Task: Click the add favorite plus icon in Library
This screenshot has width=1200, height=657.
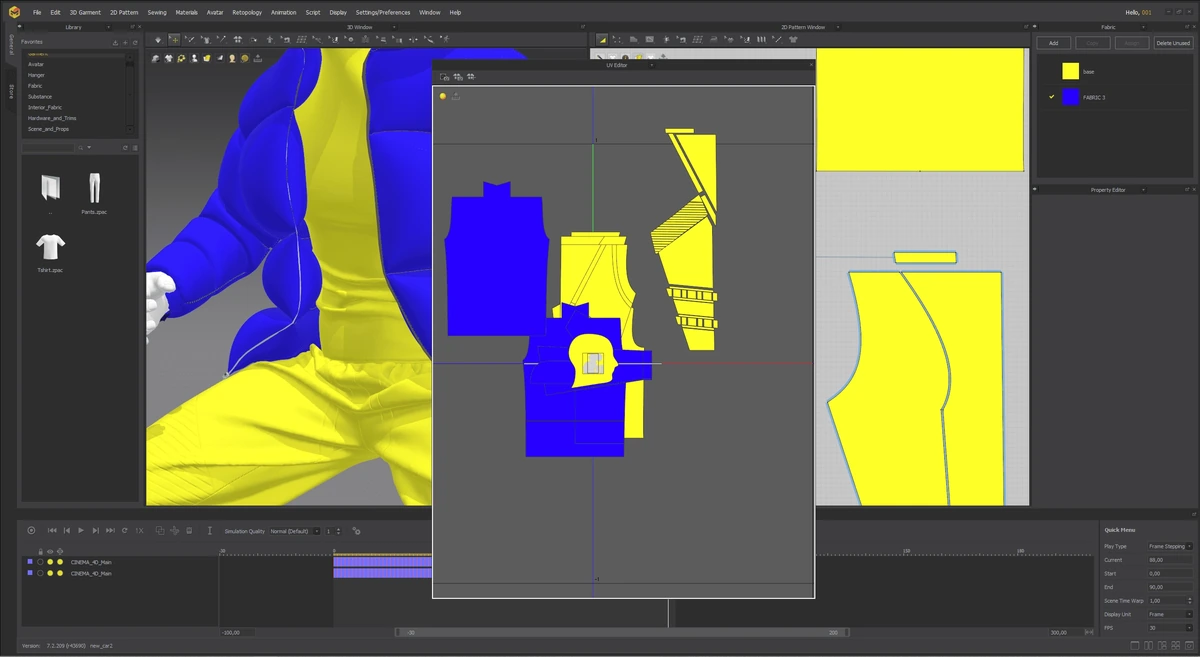Action: pos(125,42)
